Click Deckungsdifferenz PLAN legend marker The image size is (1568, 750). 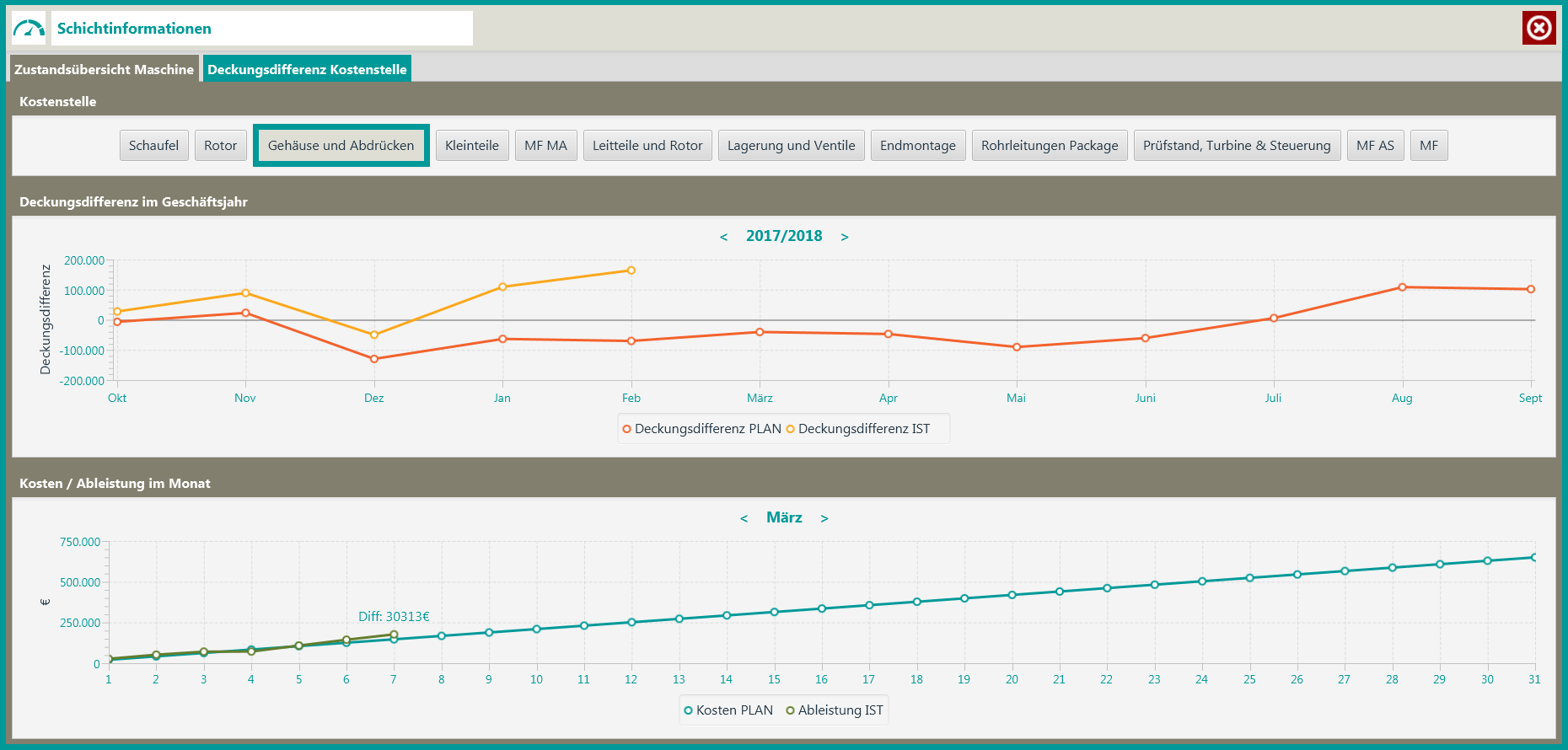[626, 429]
